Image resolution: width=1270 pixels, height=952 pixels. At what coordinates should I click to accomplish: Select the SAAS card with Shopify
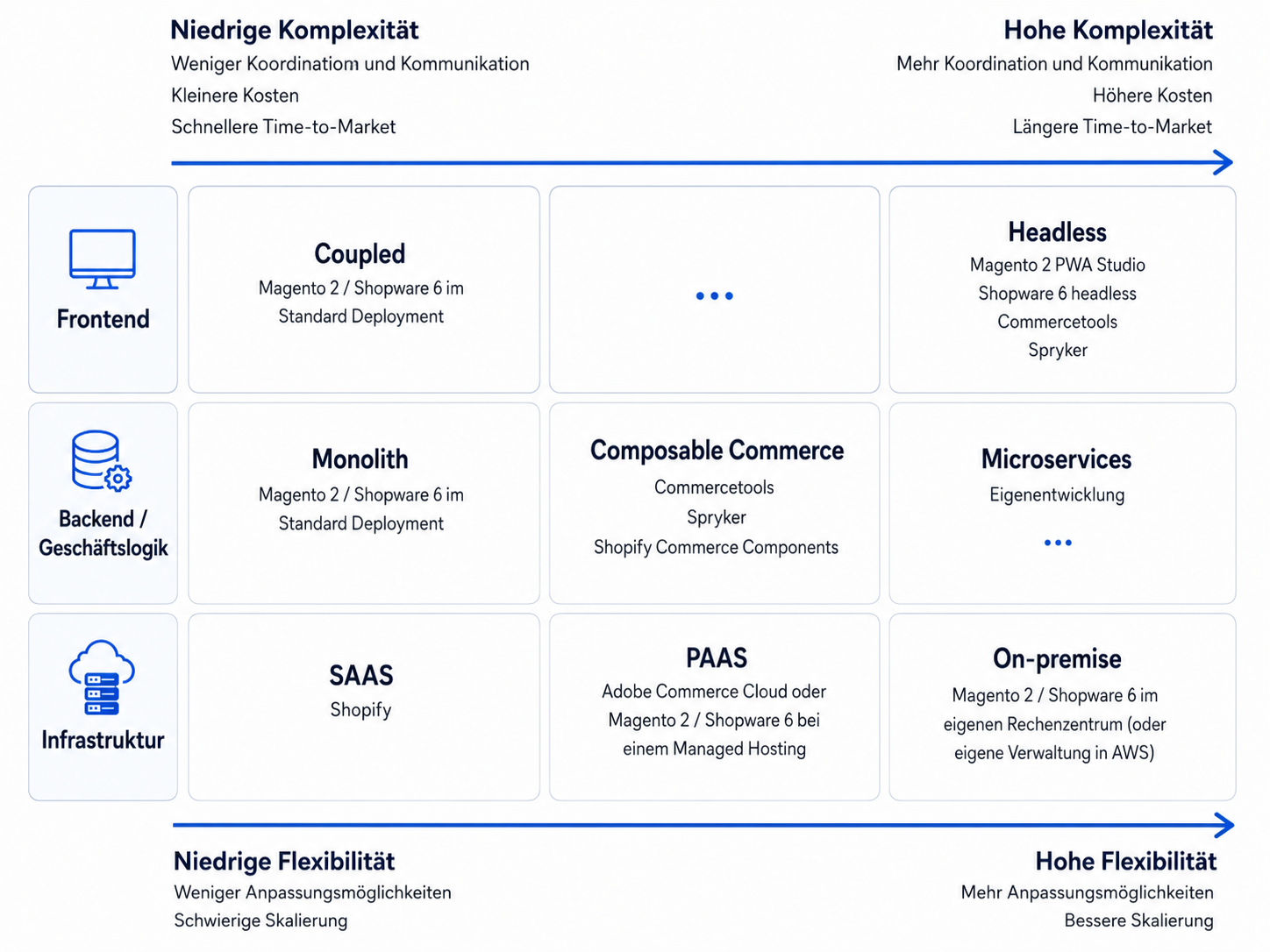pyautogui.click(x=364, y=707)
